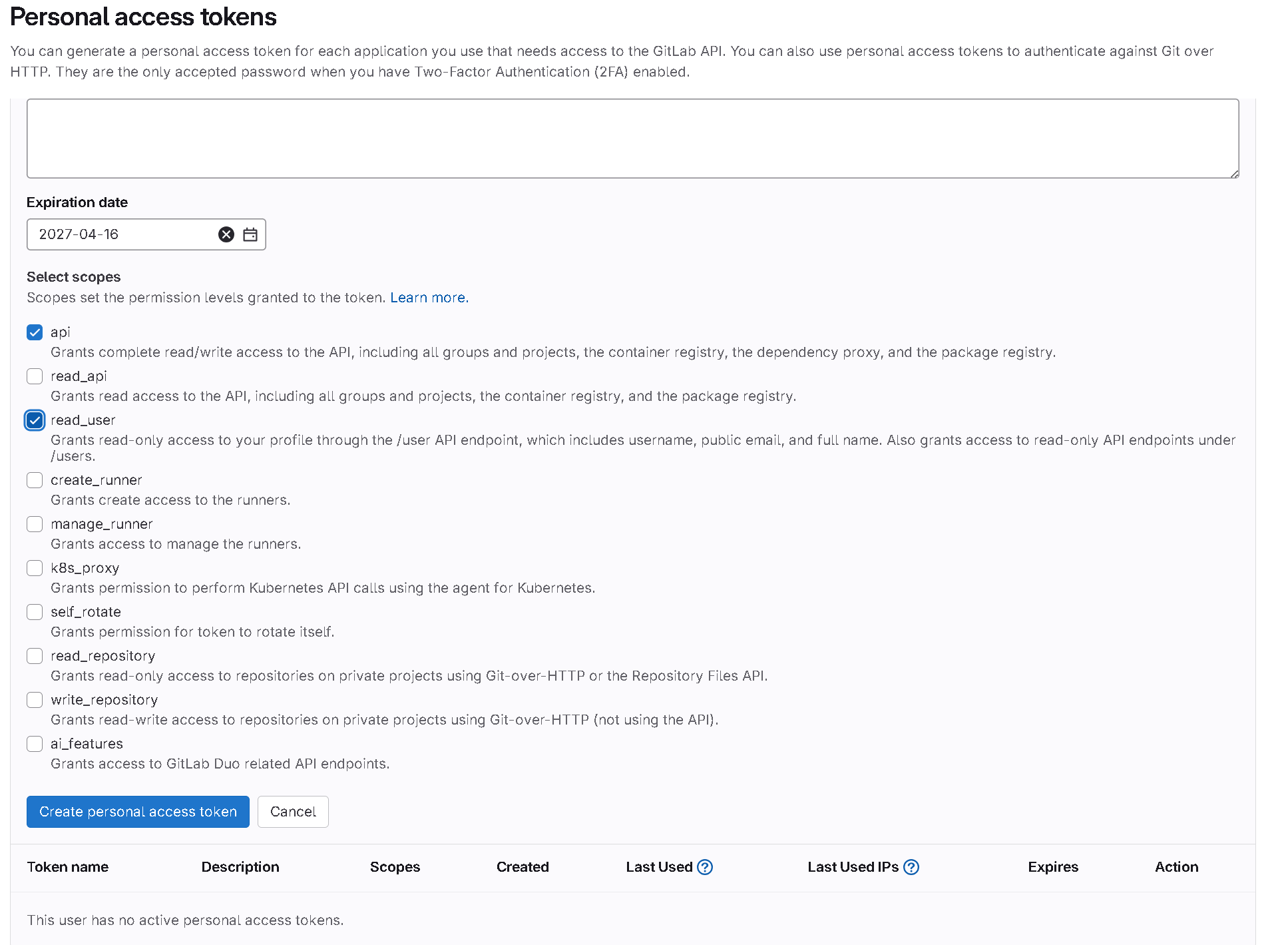This screenshot has height=945, width=1288.
Task: Clear the expiration date field
Action: [226, 234]
